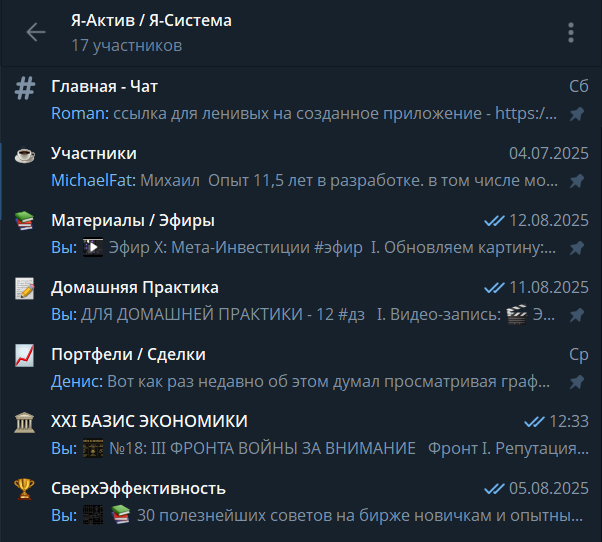Open the group header Я-Актив / Я-Система
The height and width of the screenshot is (542, 602).
point(151,21)
